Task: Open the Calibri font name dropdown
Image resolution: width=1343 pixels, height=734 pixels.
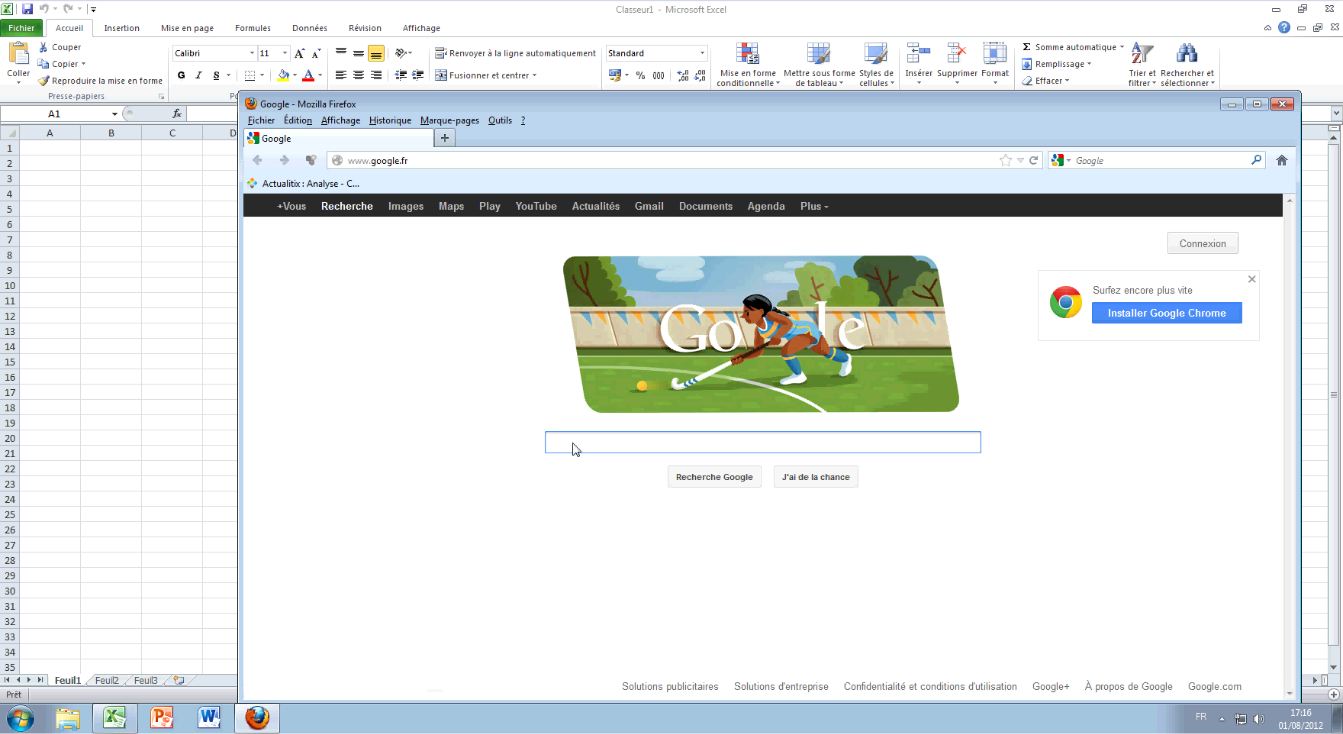Action: (251, 53)
